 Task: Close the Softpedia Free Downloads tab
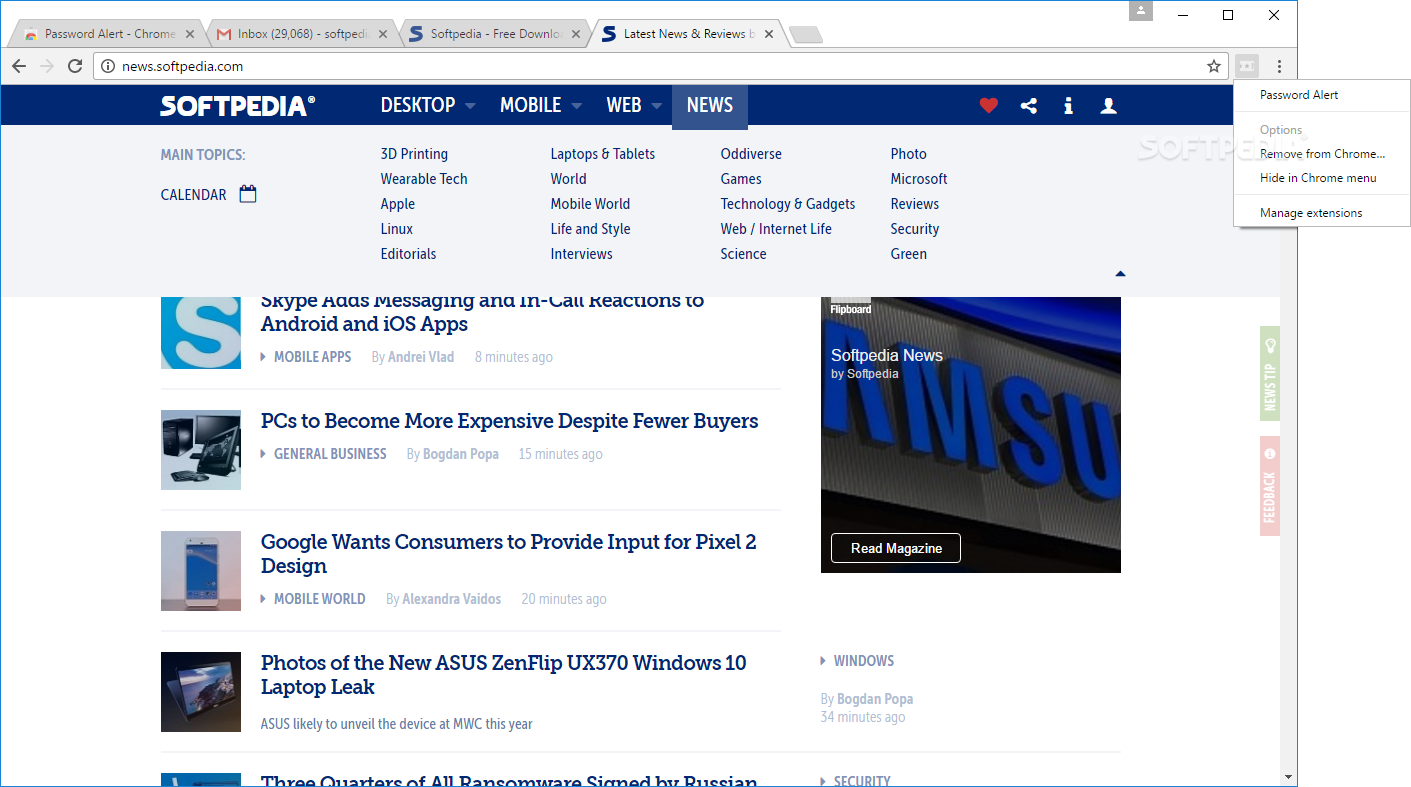pyautogui.click(x=575, y=34)
